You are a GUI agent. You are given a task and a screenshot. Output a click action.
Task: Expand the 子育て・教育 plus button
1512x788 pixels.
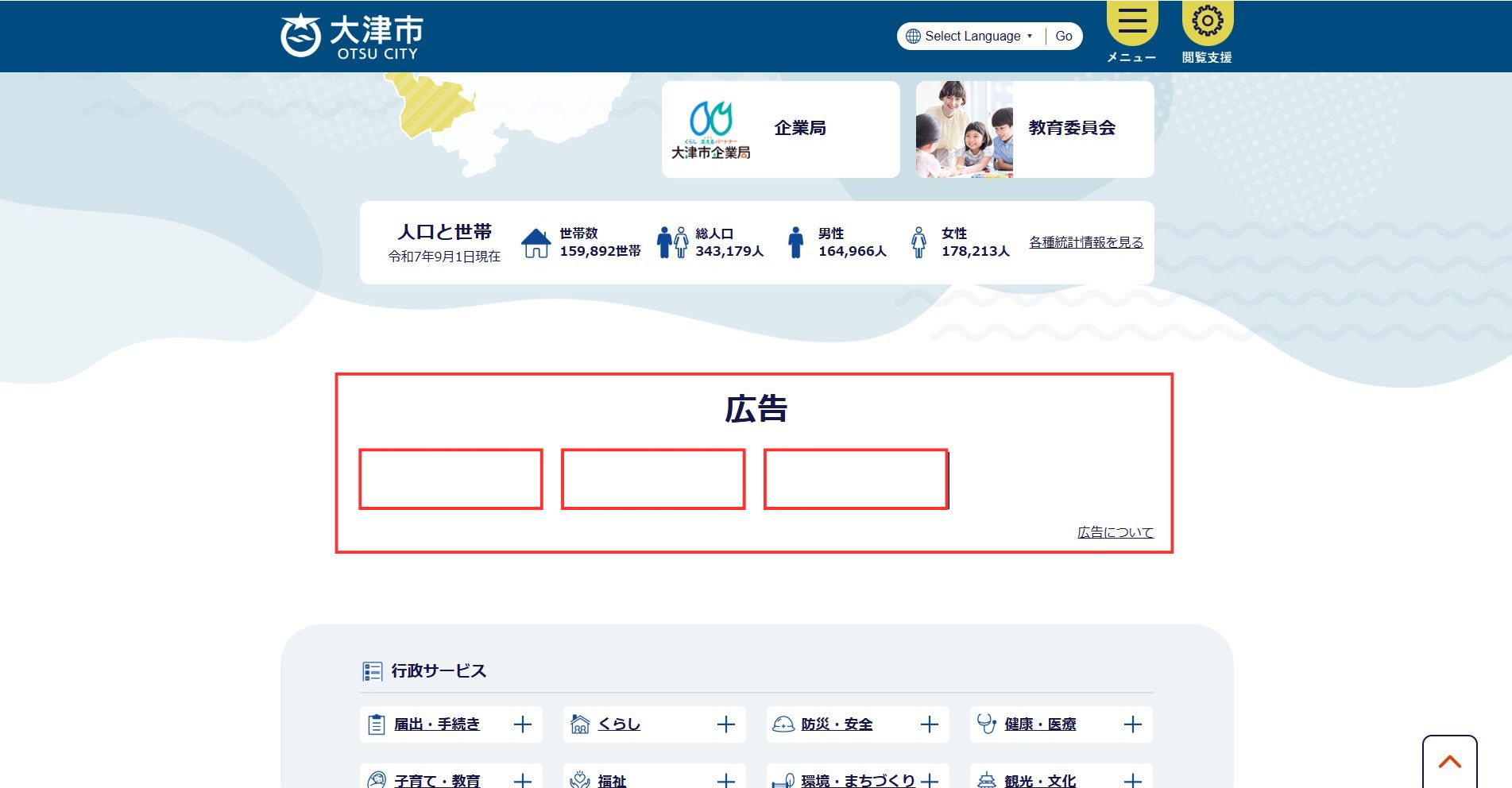pos(522,781)
